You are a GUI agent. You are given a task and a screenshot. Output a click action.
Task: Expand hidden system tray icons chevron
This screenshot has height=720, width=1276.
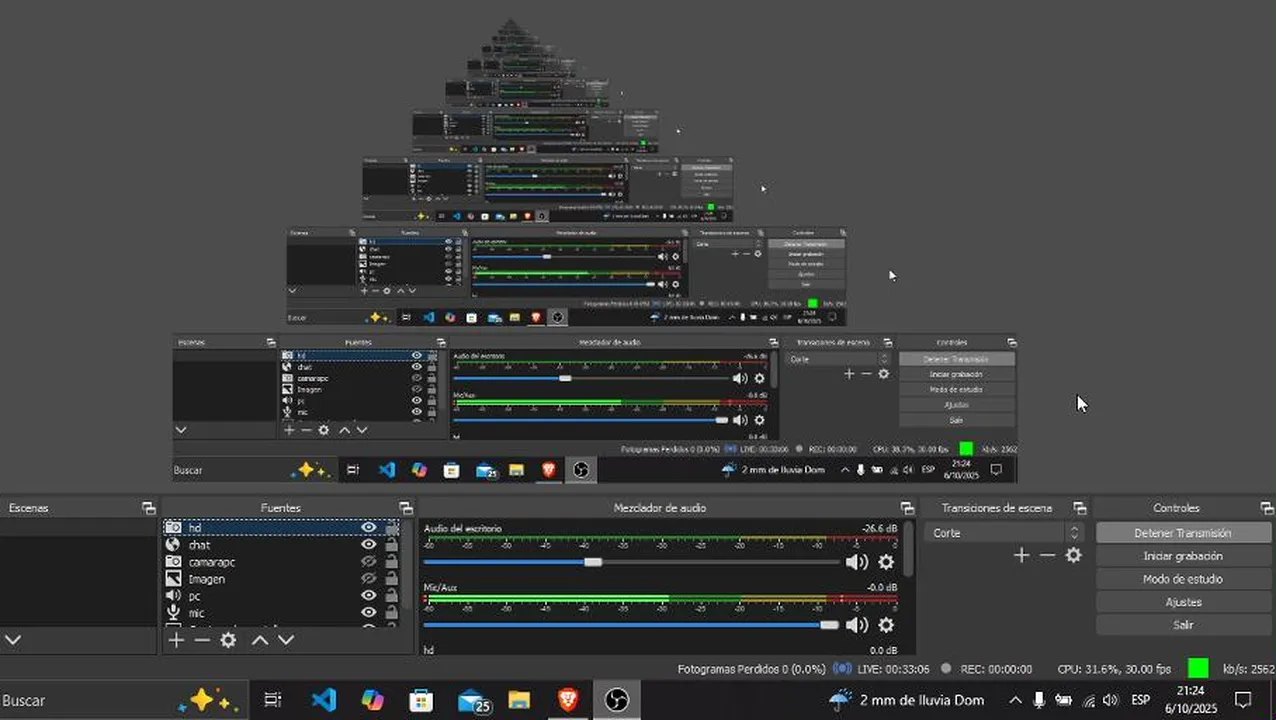pyautogui.click(x=1015, y=700)
